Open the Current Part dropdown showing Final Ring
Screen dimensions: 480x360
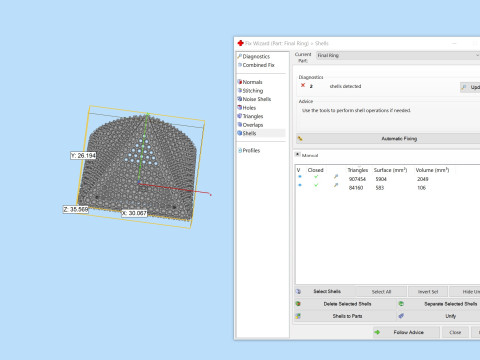(398, 55)
